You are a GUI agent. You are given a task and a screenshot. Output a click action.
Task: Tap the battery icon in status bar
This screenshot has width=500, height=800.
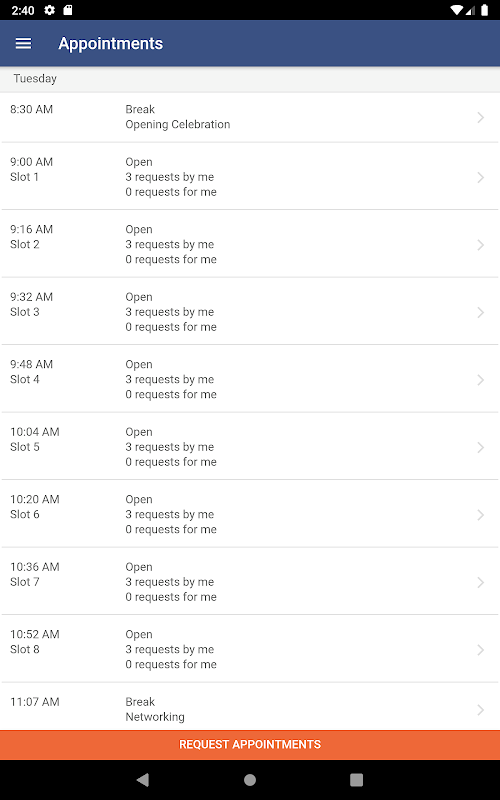coord(484,10)
